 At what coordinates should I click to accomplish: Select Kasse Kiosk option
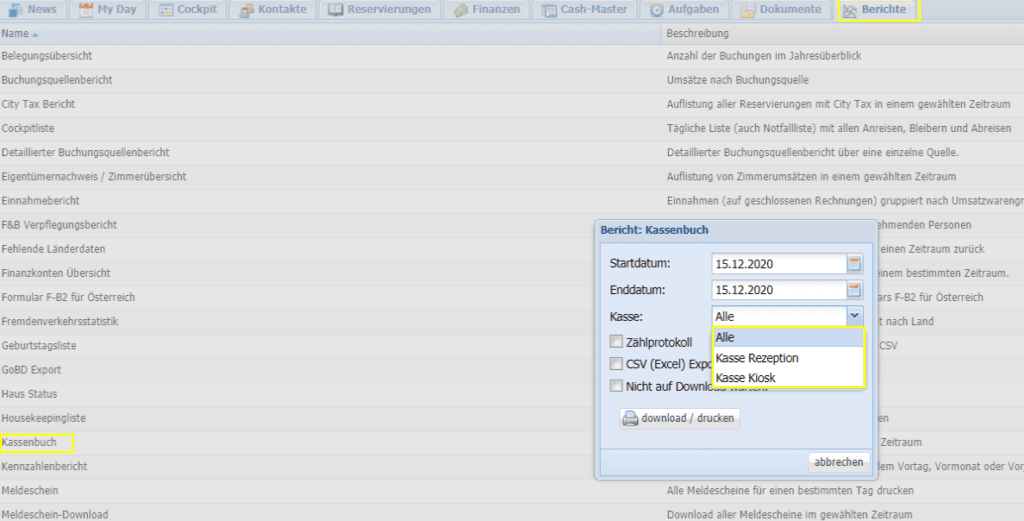click(x=746, y=377)
